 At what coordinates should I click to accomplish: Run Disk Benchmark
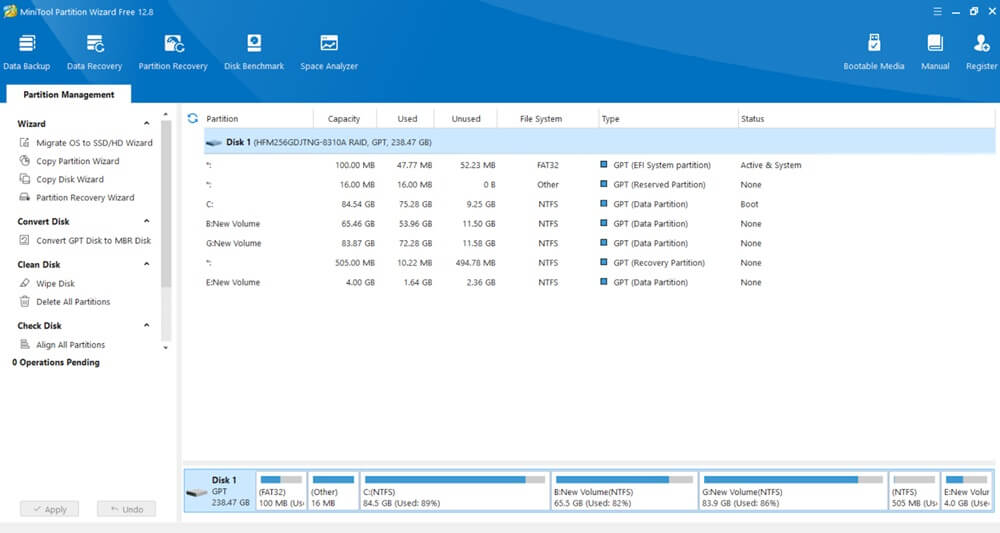(x=254, y=52)
